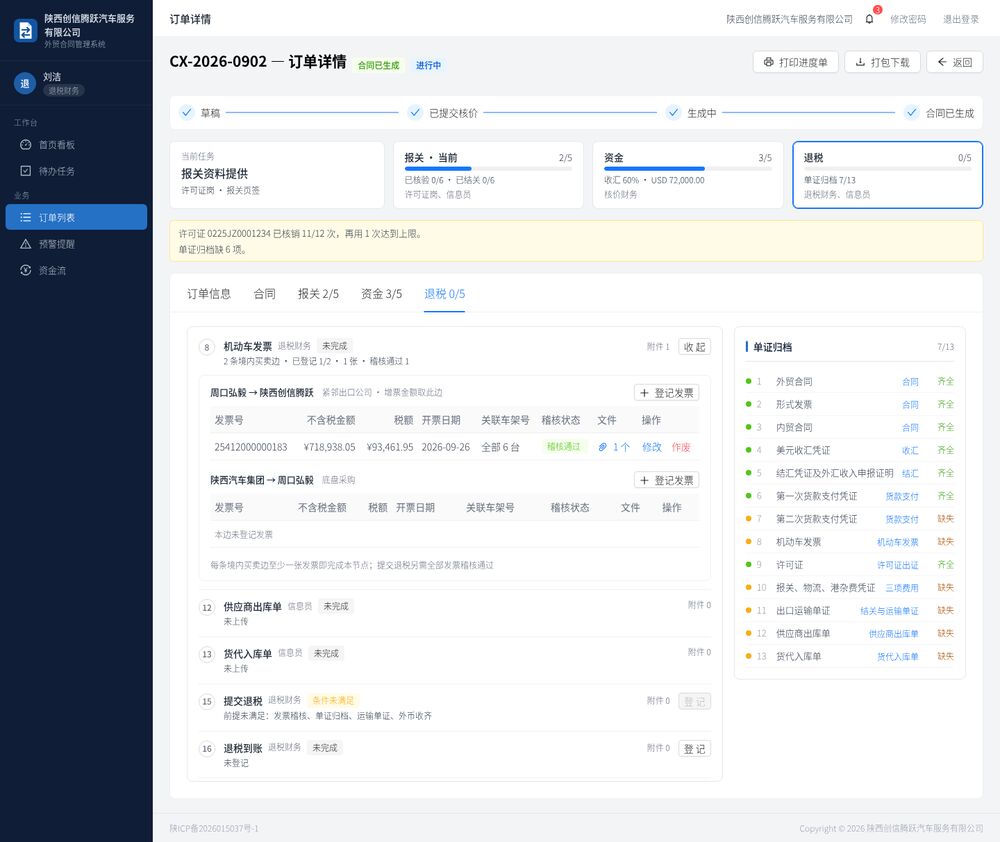Open the 机动车发票 link in 单证归档

pos(897,542)
